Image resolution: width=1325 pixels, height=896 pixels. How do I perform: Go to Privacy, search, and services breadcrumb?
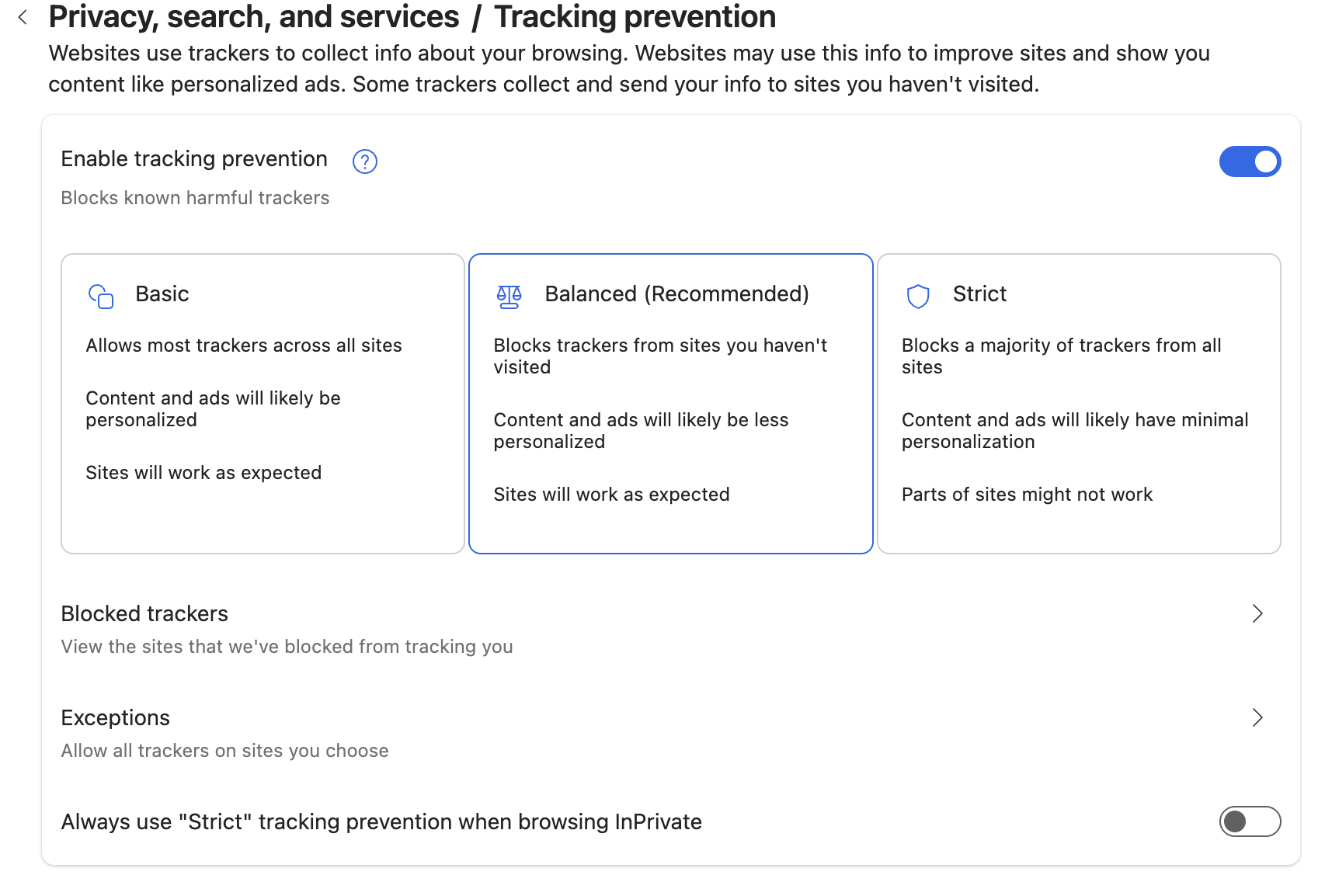[x=254, y=17]
